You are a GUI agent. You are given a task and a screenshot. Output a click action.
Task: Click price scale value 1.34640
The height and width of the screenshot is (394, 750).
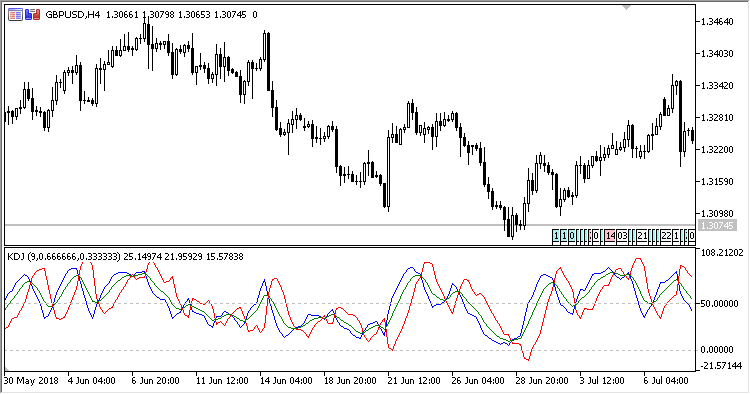pyautogui.click(x=717, y=22)
